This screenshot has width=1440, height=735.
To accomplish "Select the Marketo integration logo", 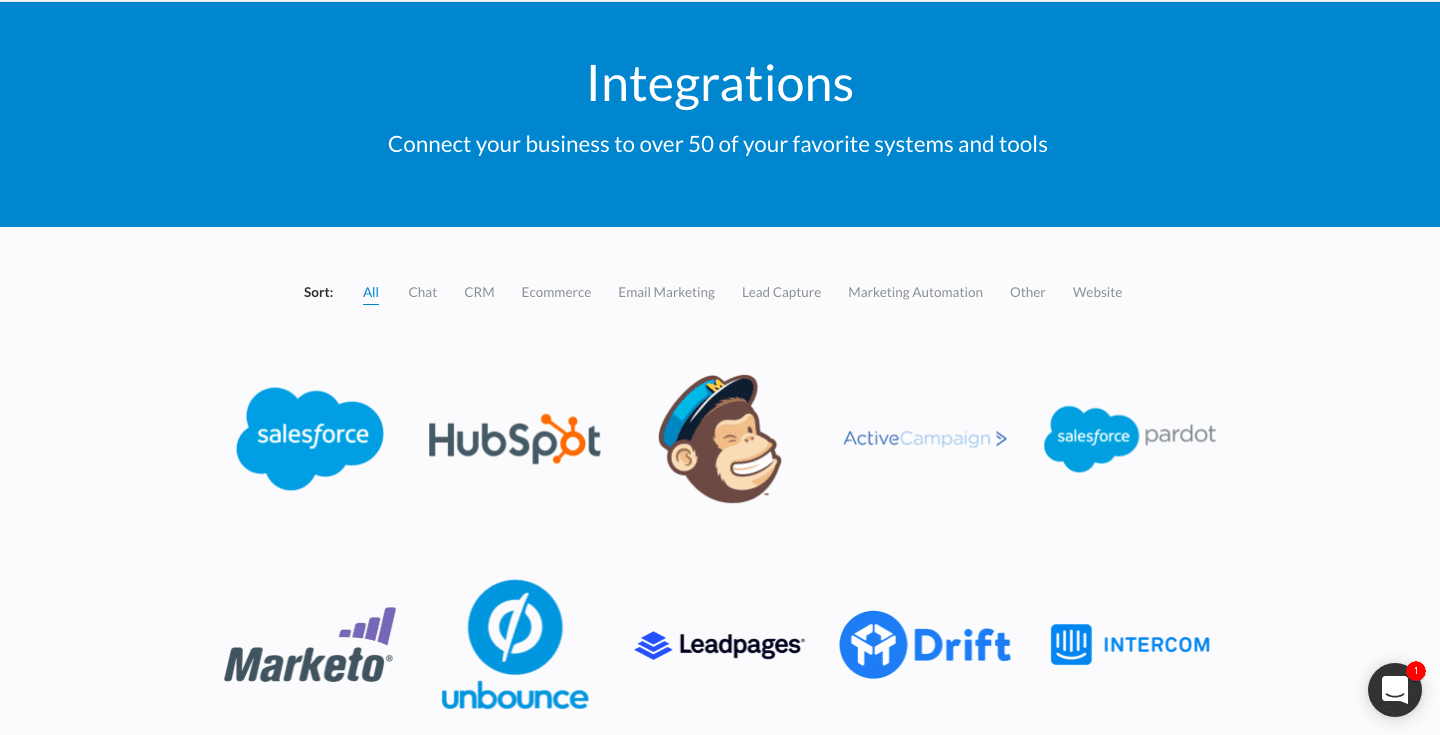I will point(310,645).
